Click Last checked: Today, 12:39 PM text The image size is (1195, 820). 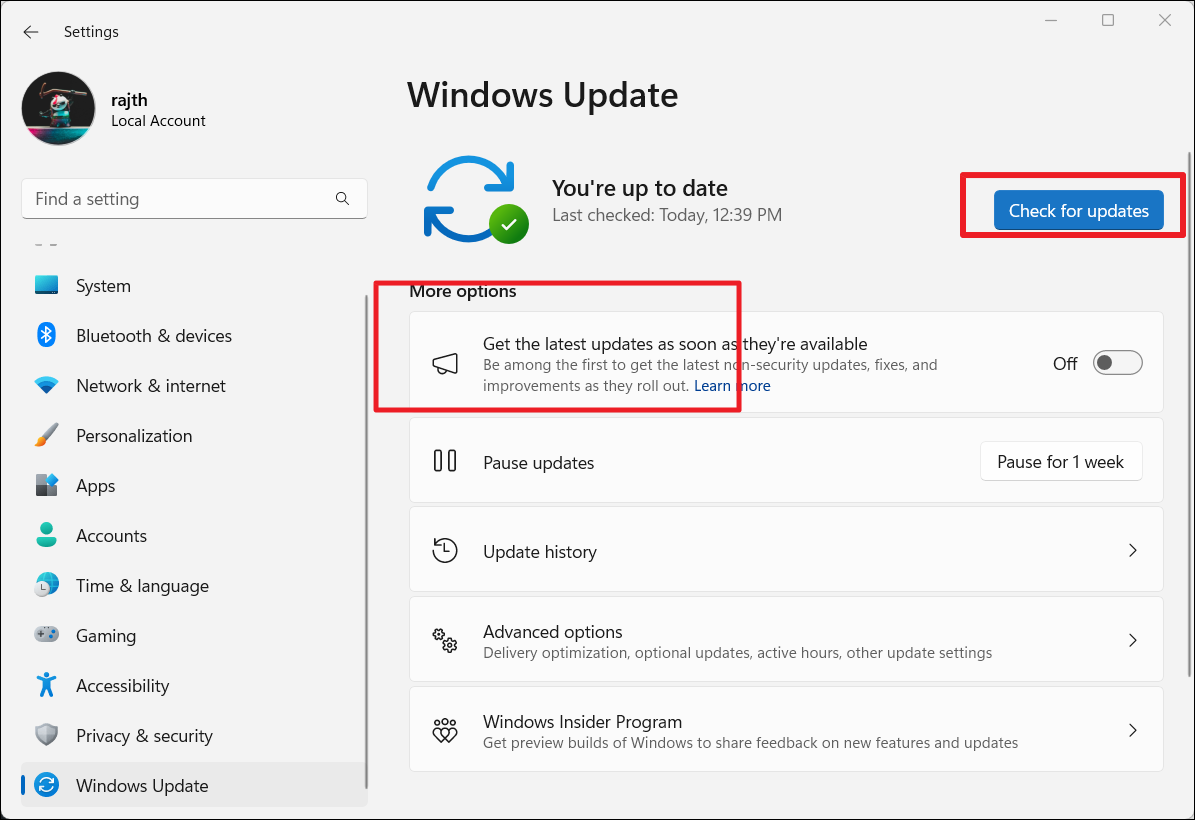click(667, 215)
